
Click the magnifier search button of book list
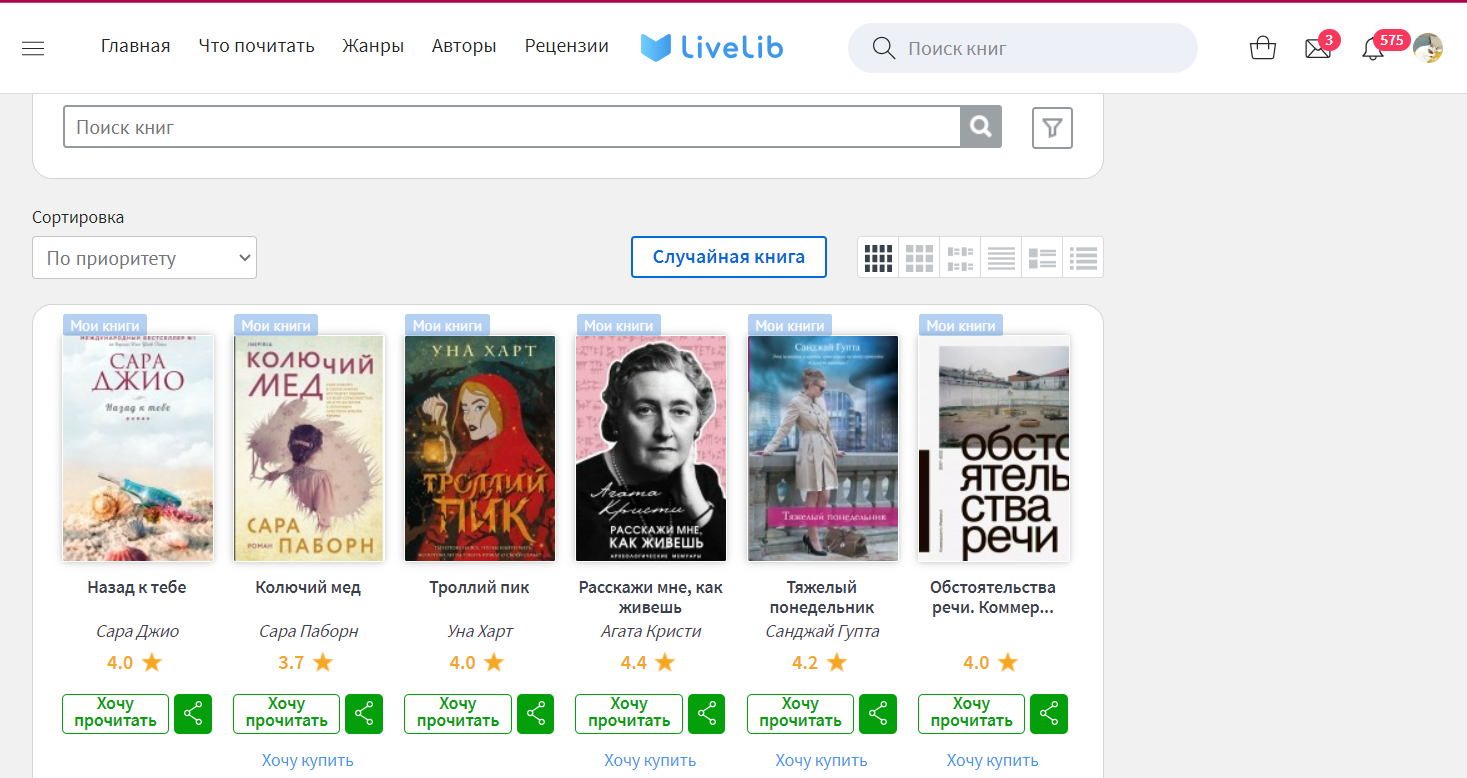pos(981,127)
